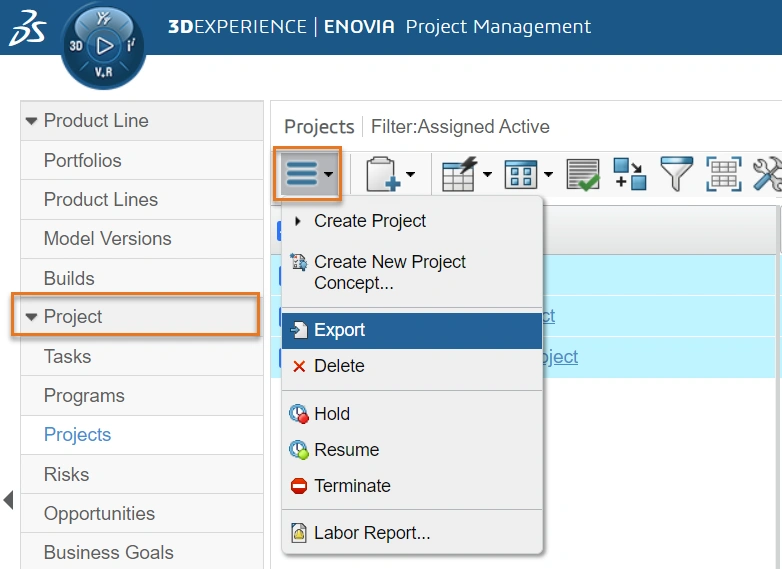
Task: Click the bracketed table selection icon
Action: tap(723, 175)
